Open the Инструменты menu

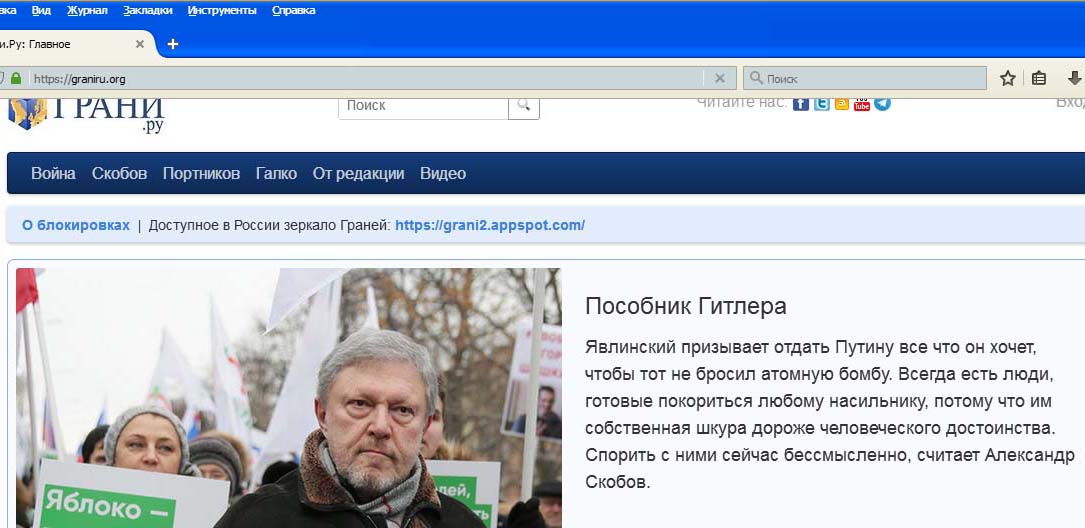[221, 10]
